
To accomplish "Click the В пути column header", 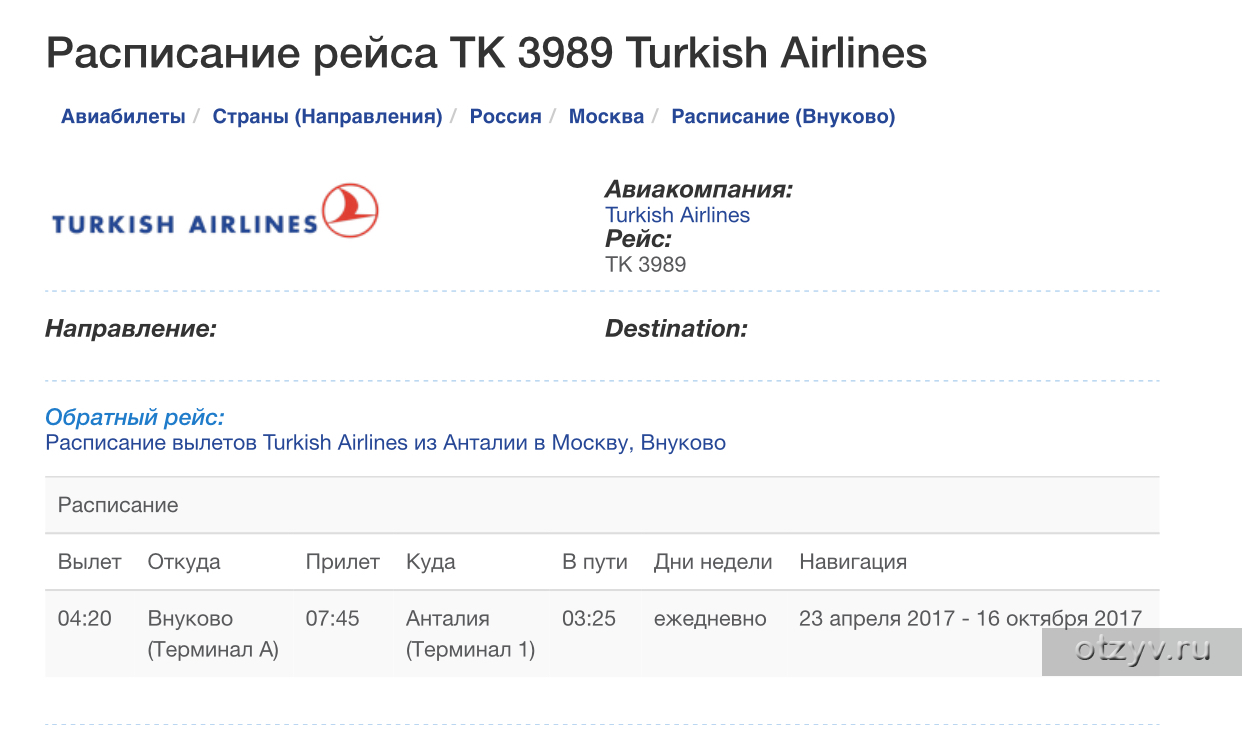I will (x=595, y=562).
